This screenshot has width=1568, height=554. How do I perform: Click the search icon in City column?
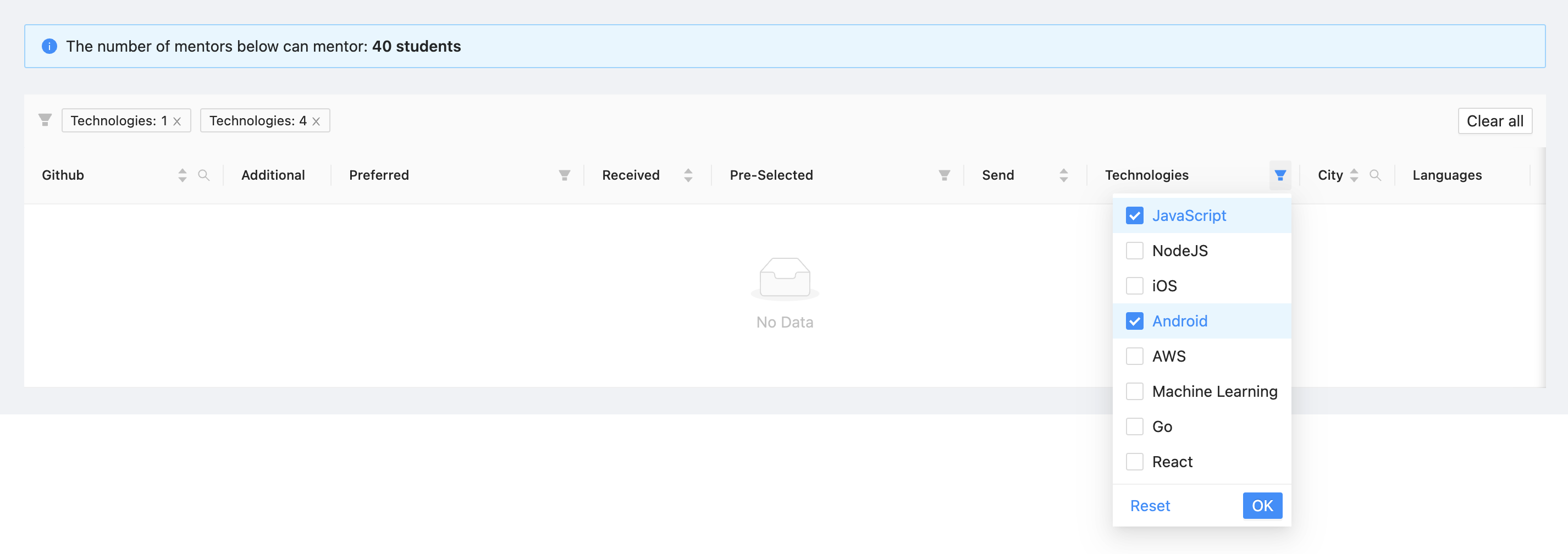pos(1375,175)
